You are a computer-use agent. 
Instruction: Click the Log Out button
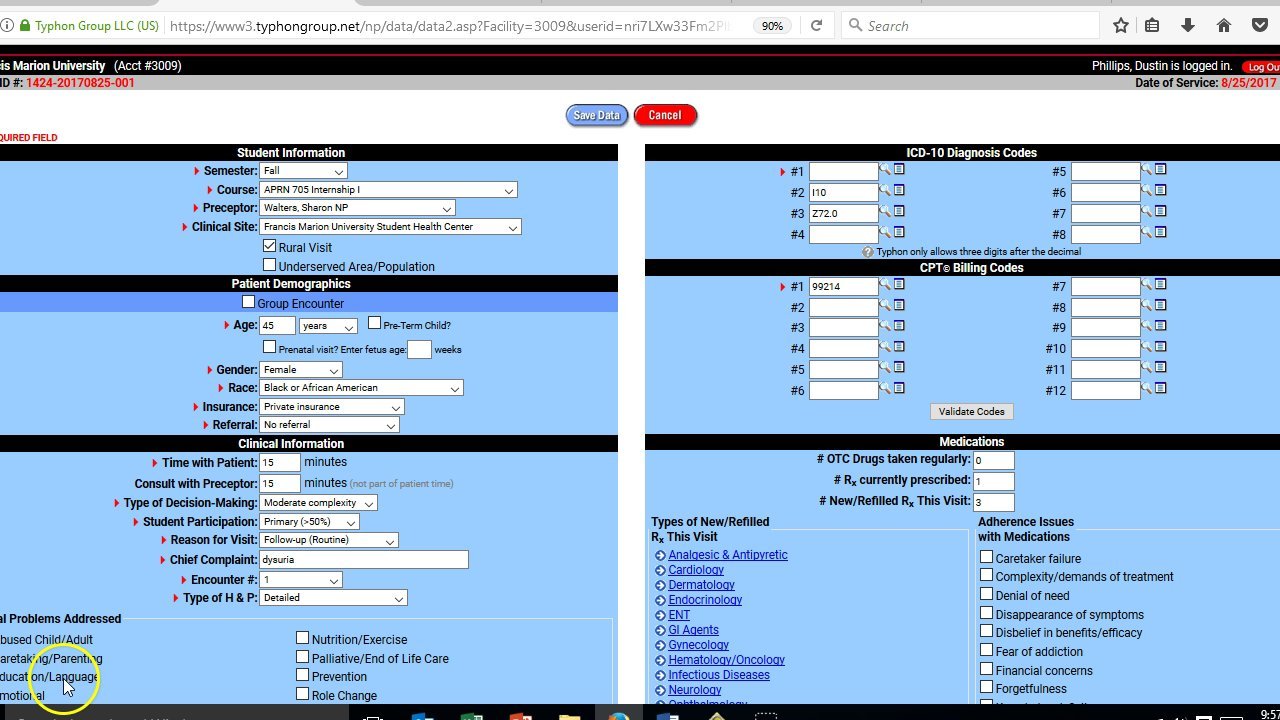click(1262, 67)
